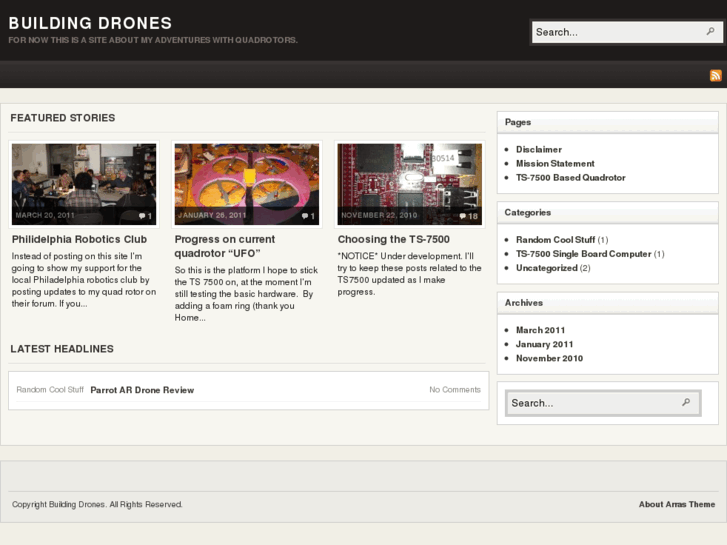The image size is (727, 545).
Task: Open the Choosing the TS-7500 post title
Action: [x=394, y=239]
